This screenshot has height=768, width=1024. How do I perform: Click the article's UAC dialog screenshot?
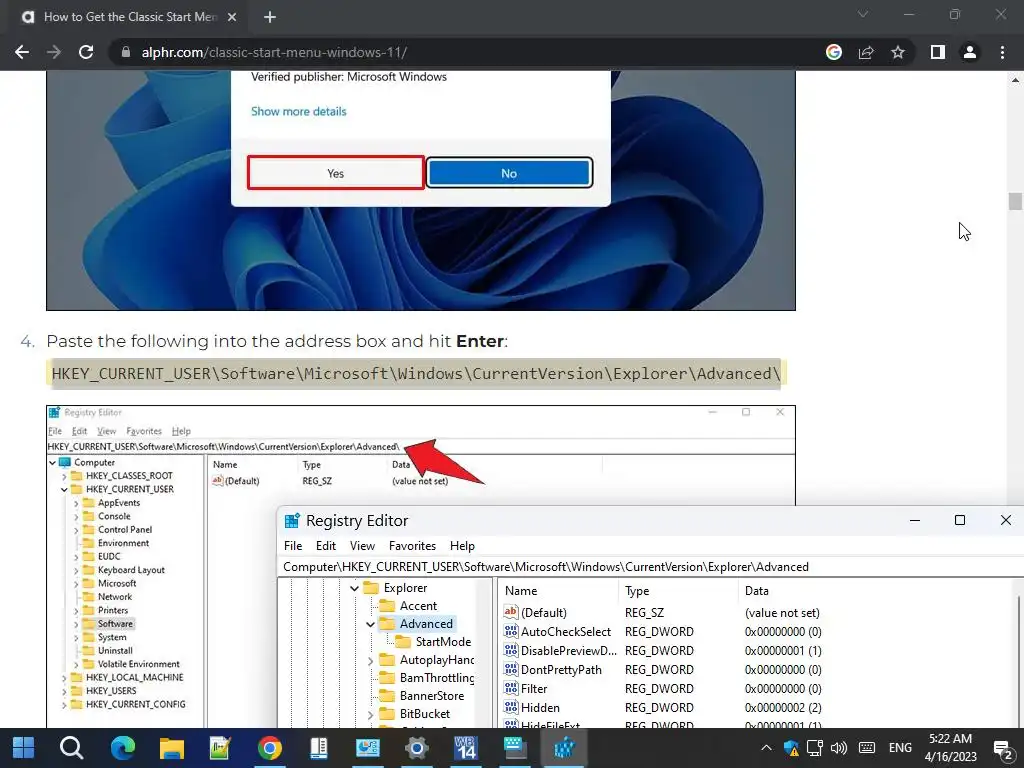point(421,190)
